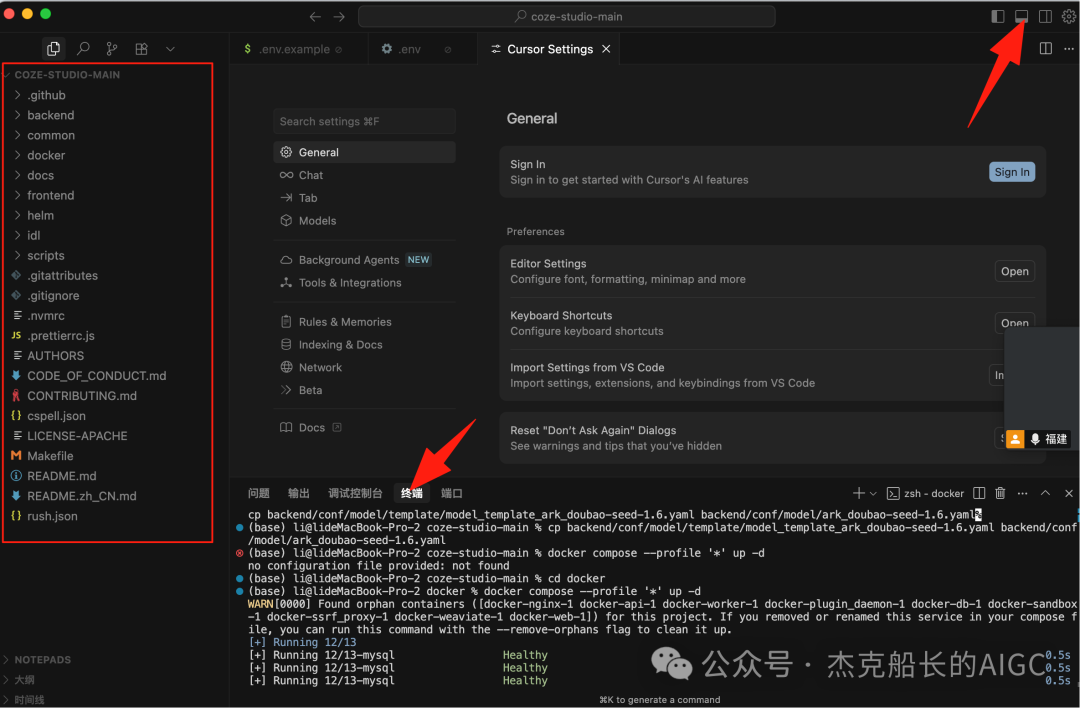Switch to the 输出 panel tab
Viewport: 1080px width, 708px height.
[x=298, y=493]
